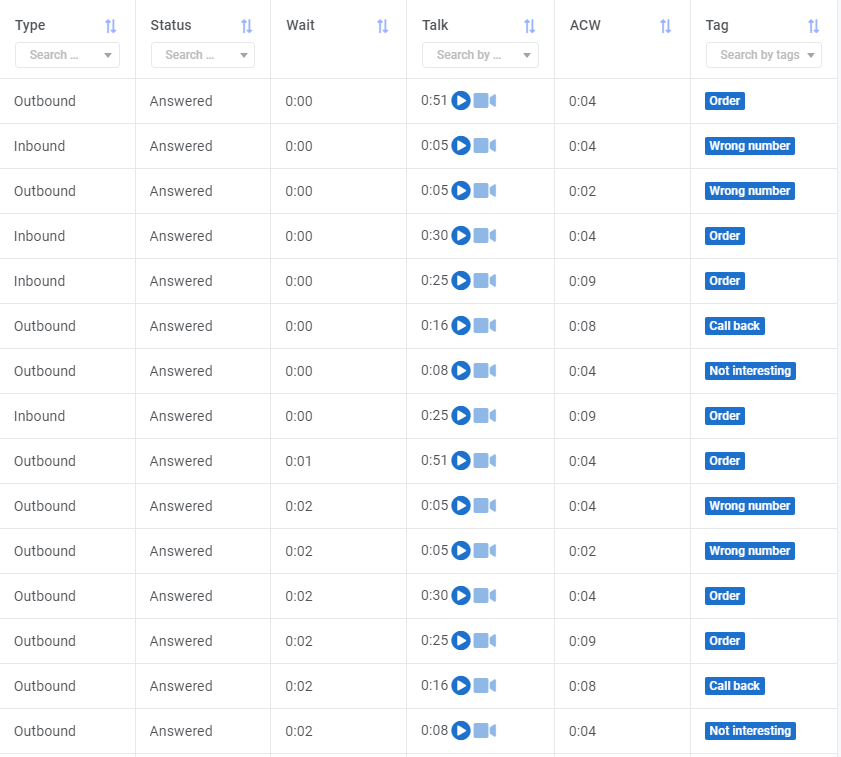Open video for Inbound 0:30 talk call
Screen dimensions: 841x757
click(485, 236)
